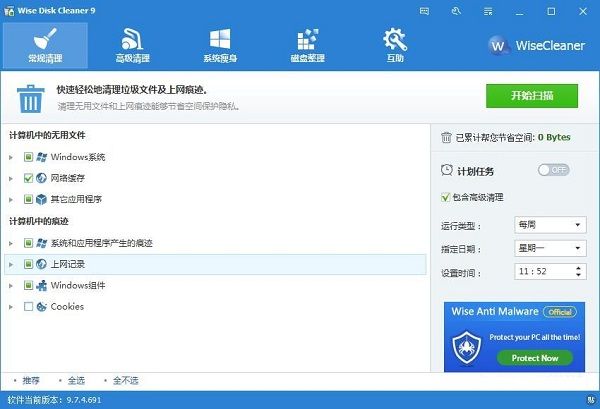
Task: Open the menu list icon in the title bar
Action: [488, 11]
